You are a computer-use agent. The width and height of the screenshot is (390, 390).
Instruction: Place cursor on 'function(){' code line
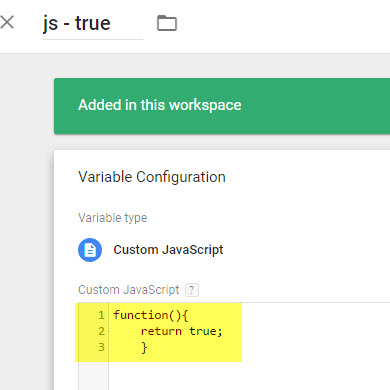tap(151, 315)
